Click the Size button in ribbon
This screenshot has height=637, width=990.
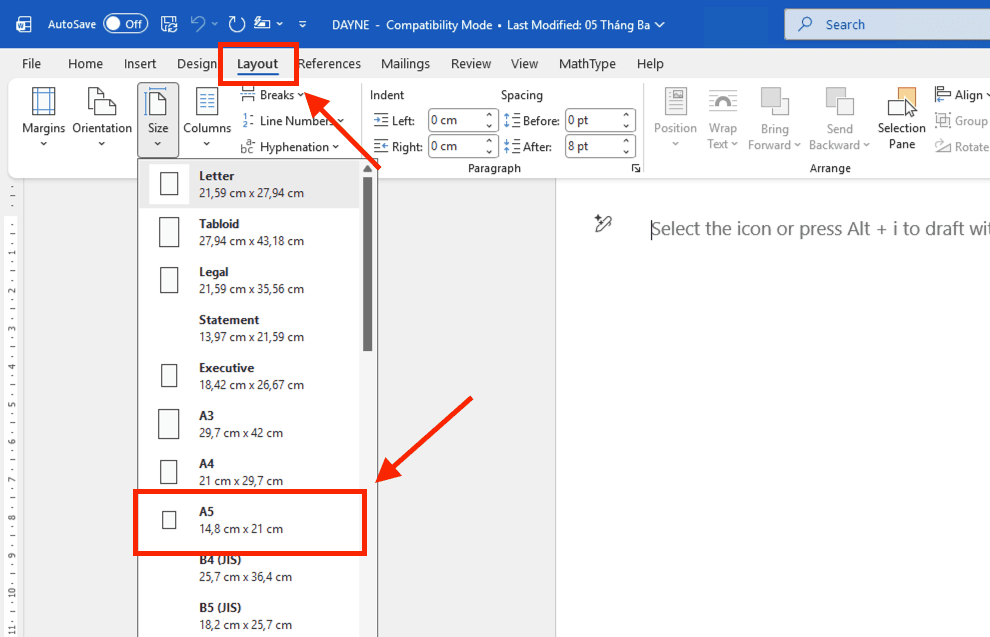[x=158, y=119]
